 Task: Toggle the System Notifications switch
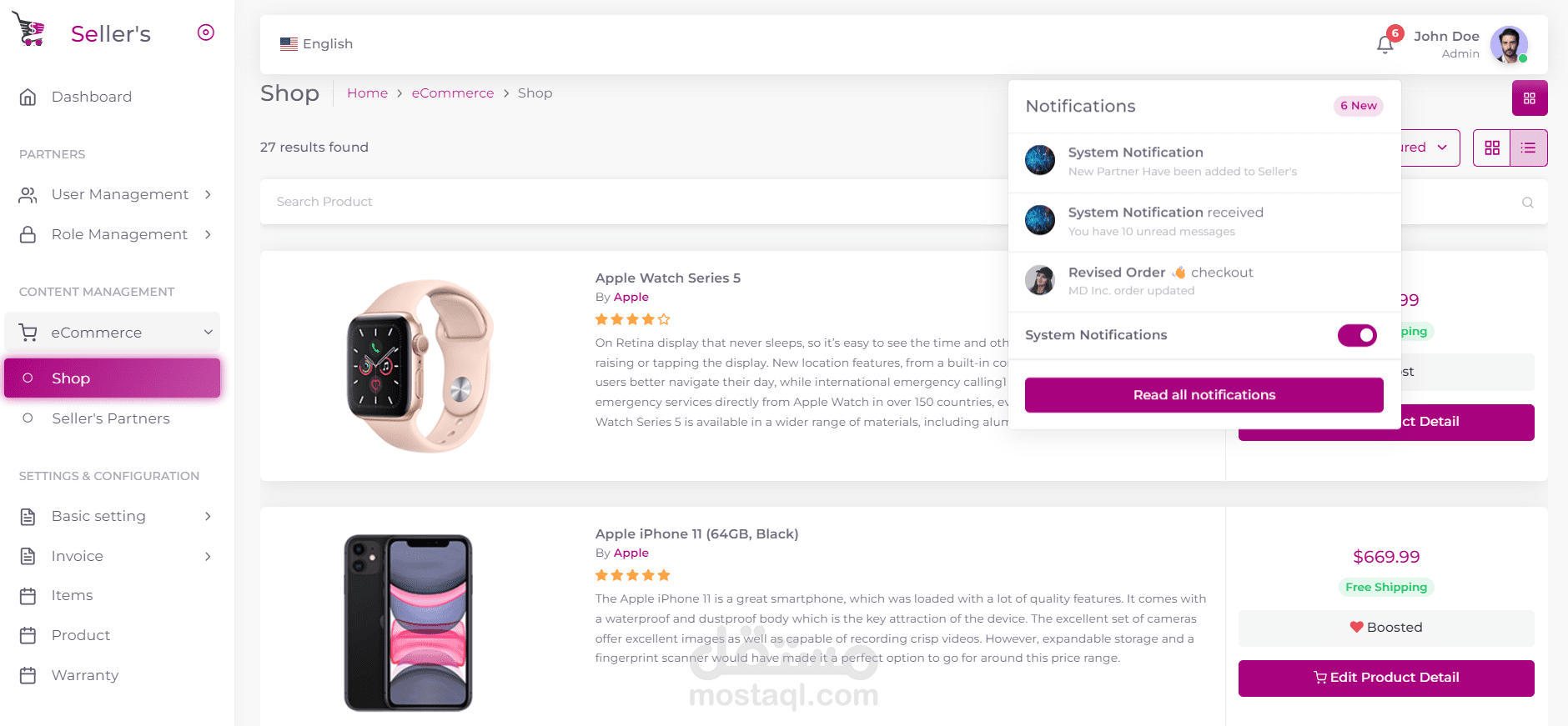(x=1357, y=335)
